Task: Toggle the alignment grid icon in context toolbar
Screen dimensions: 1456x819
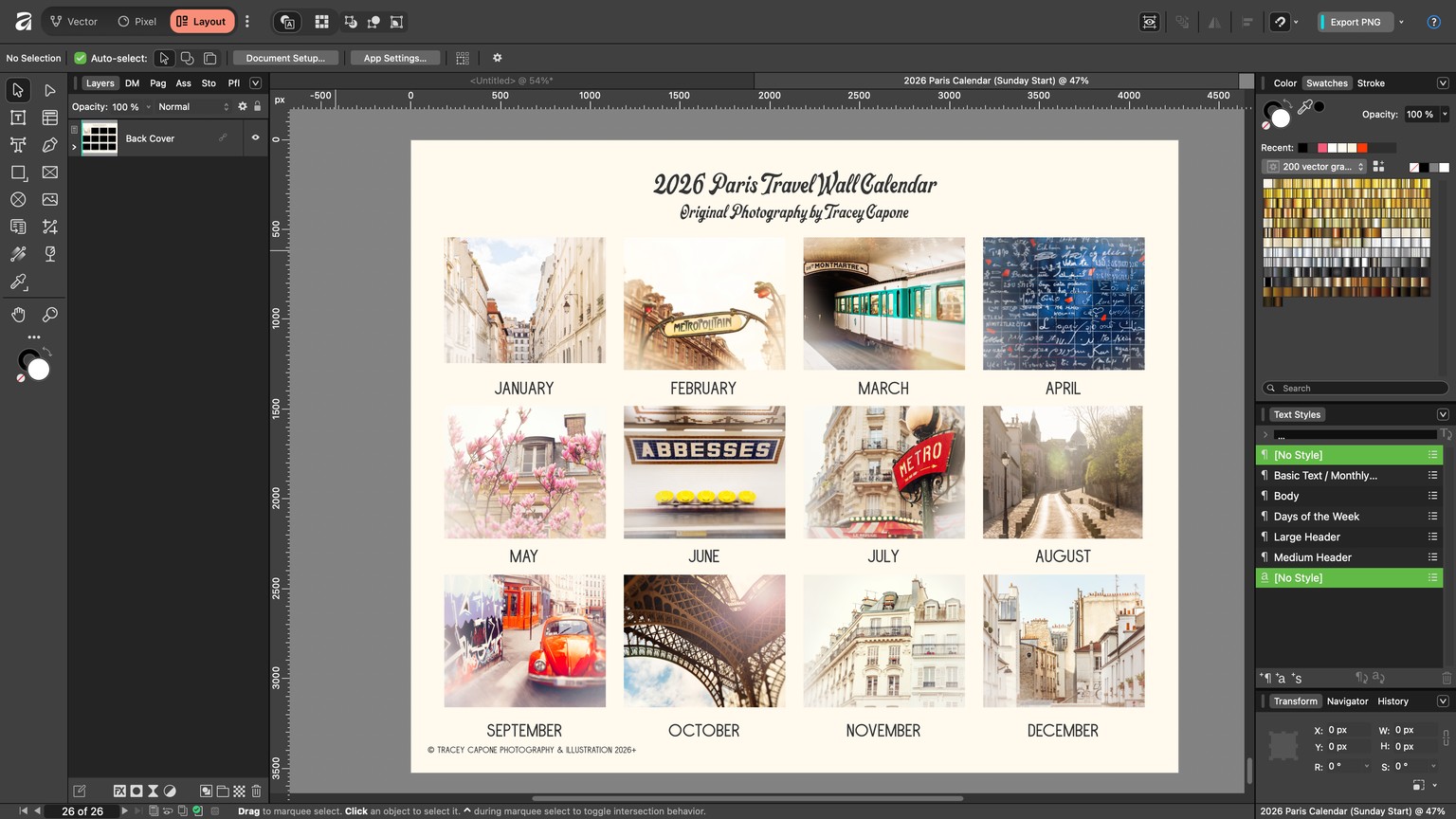Action: pyautogui.click(x=463, y=58)
